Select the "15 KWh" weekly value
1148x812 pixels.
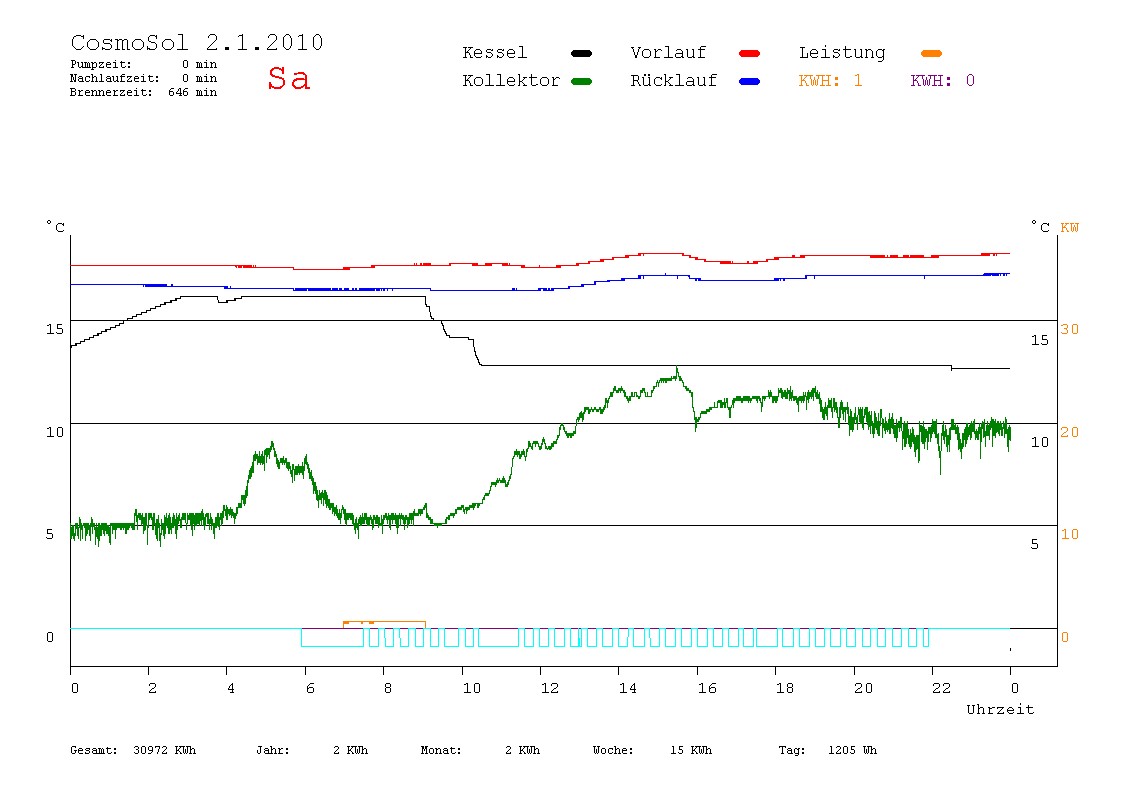[691, 750]
